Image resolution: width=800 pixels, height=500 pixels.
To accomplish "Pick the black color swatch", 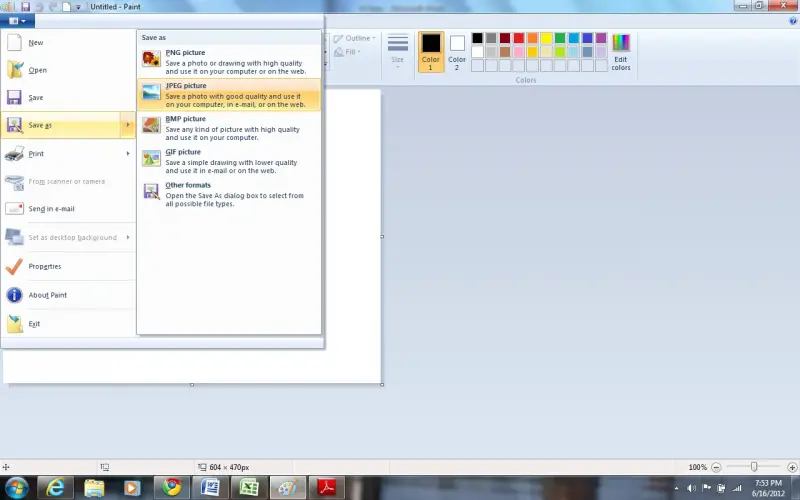I will click(x=477, y=38).
